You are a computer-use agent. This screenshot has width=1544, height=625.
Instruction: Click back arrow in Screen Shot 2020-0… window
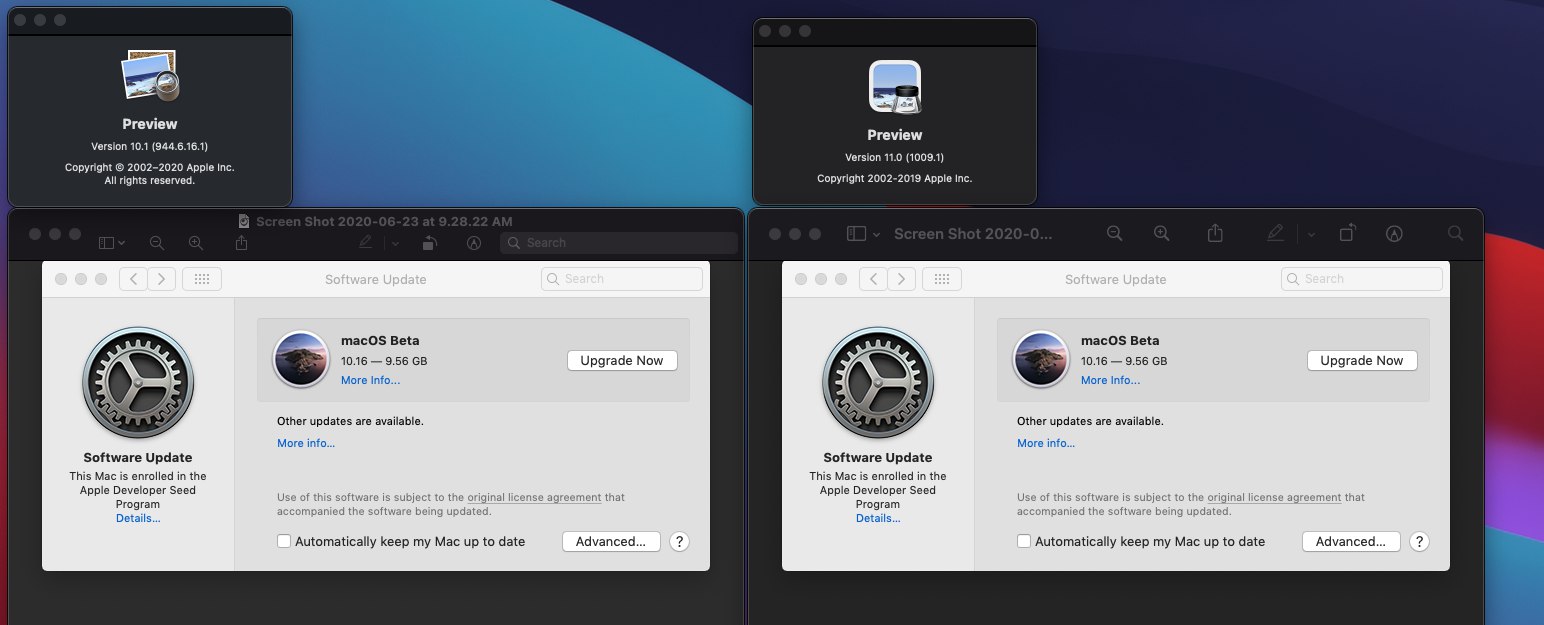click(x=874, y=279)
